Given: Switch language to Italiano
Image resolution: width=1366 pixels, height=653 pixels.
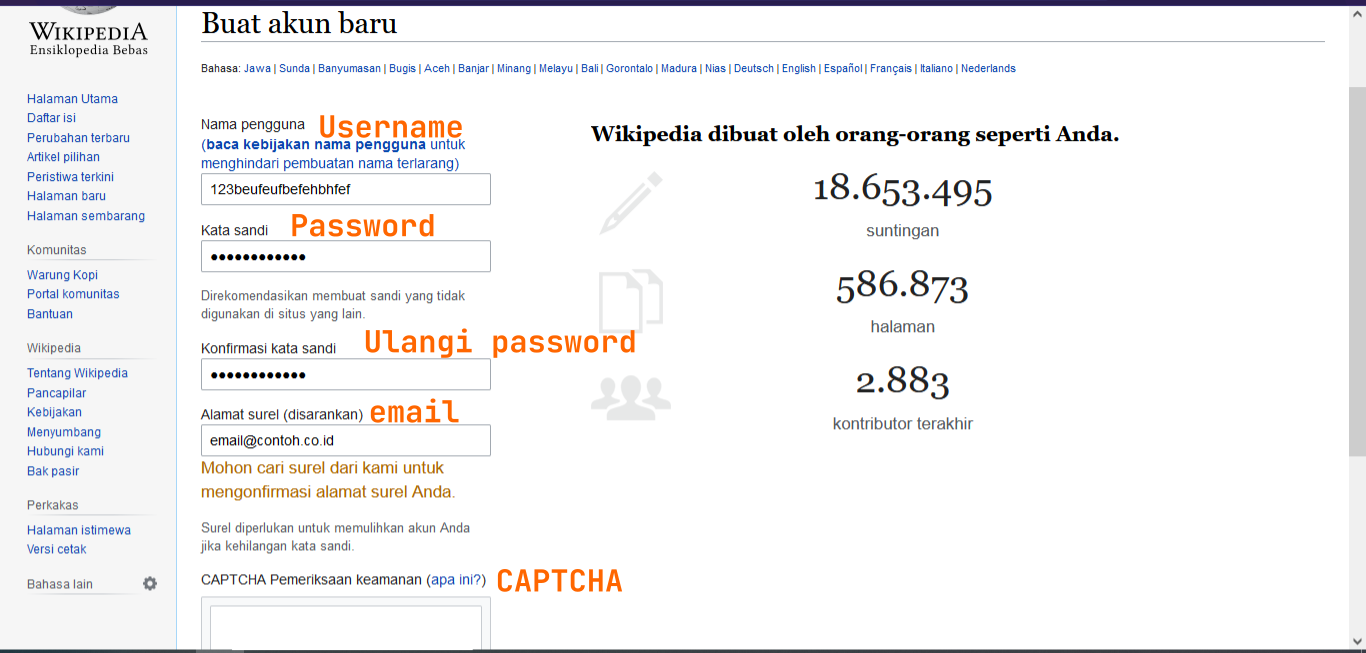Looking at the screenshot, I should (x=937, y=69).
